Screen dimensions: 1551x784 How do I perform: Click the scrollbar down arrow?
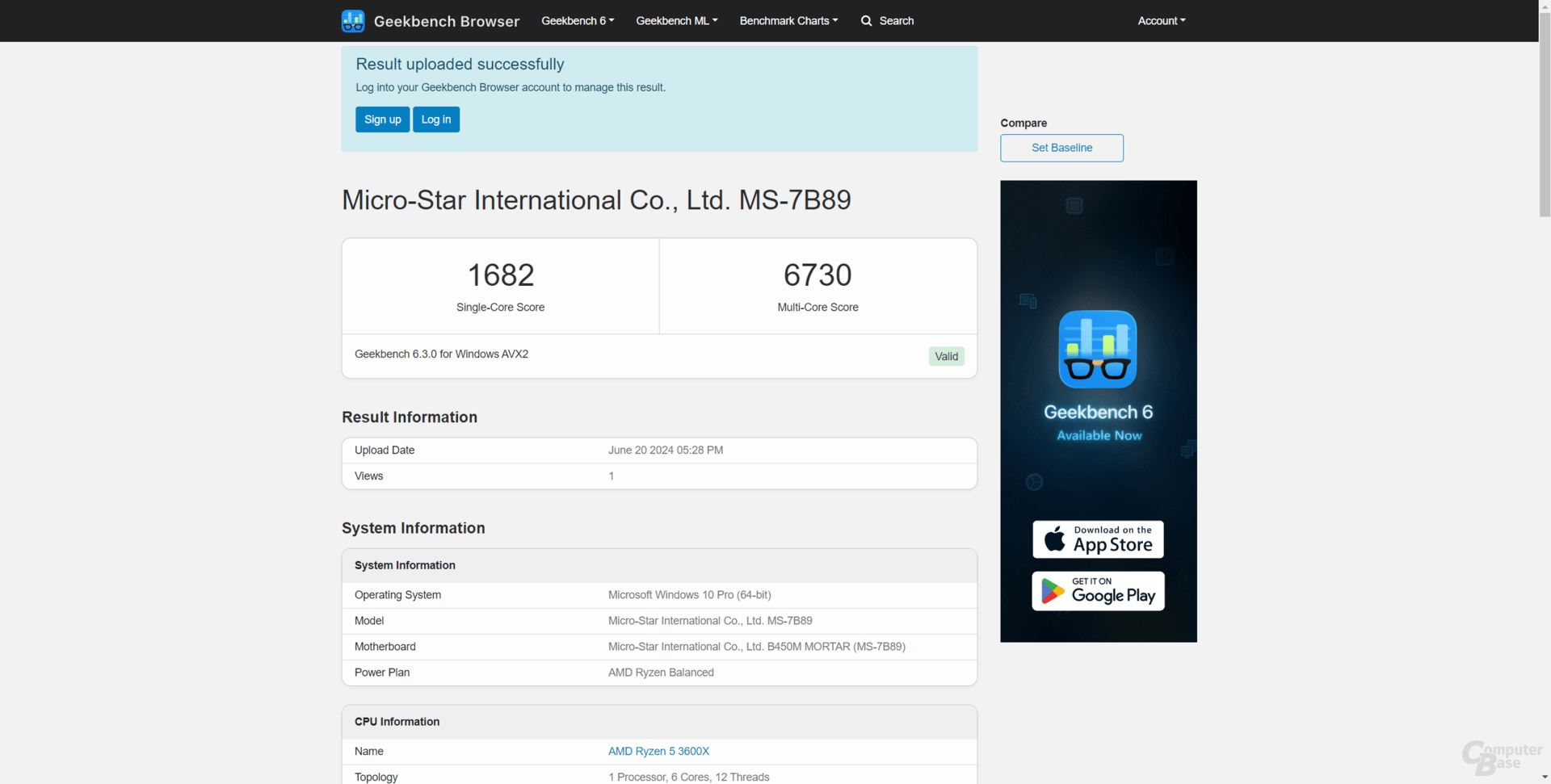click(1545, 778)
